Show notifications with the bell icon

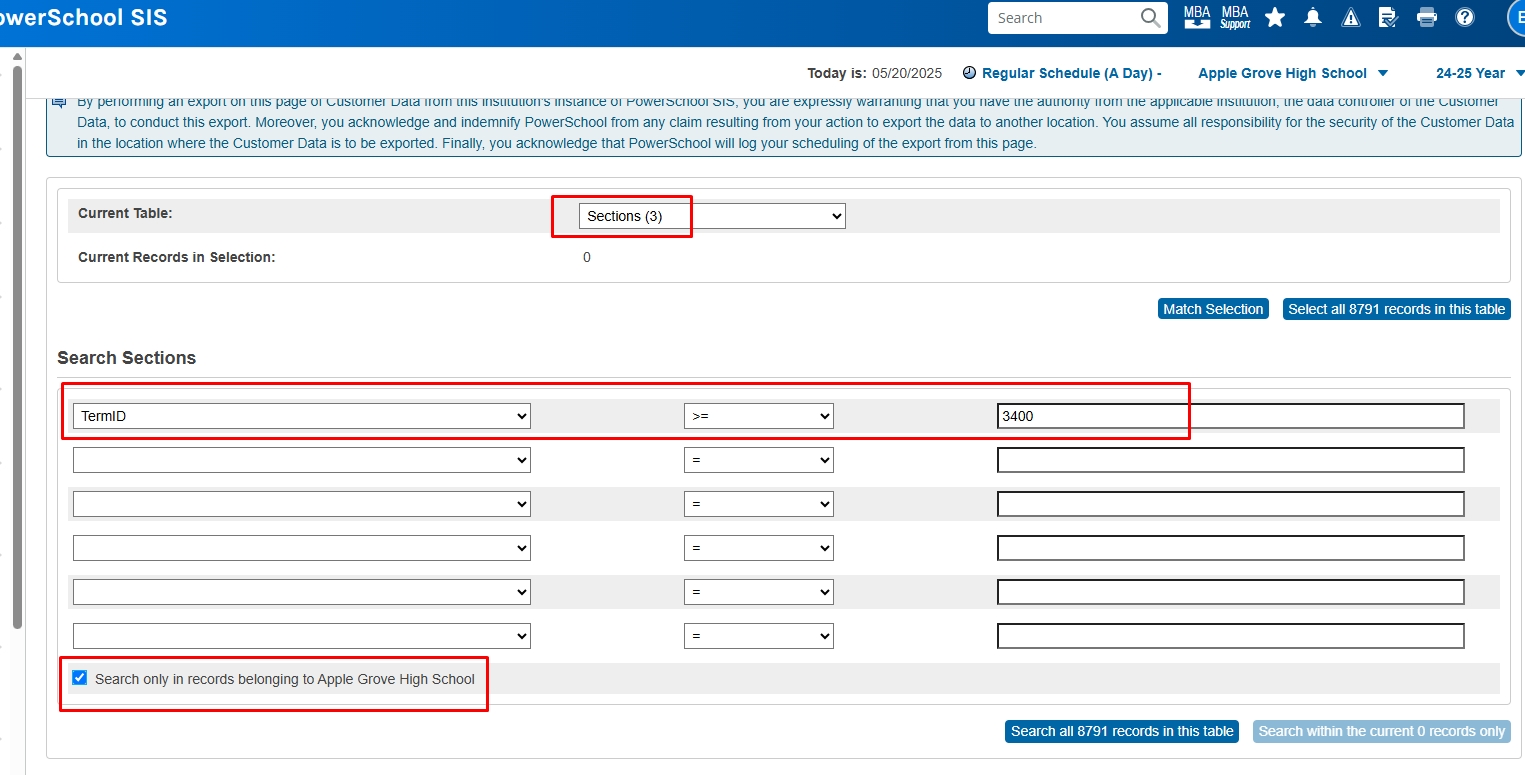click(1313, 17)
